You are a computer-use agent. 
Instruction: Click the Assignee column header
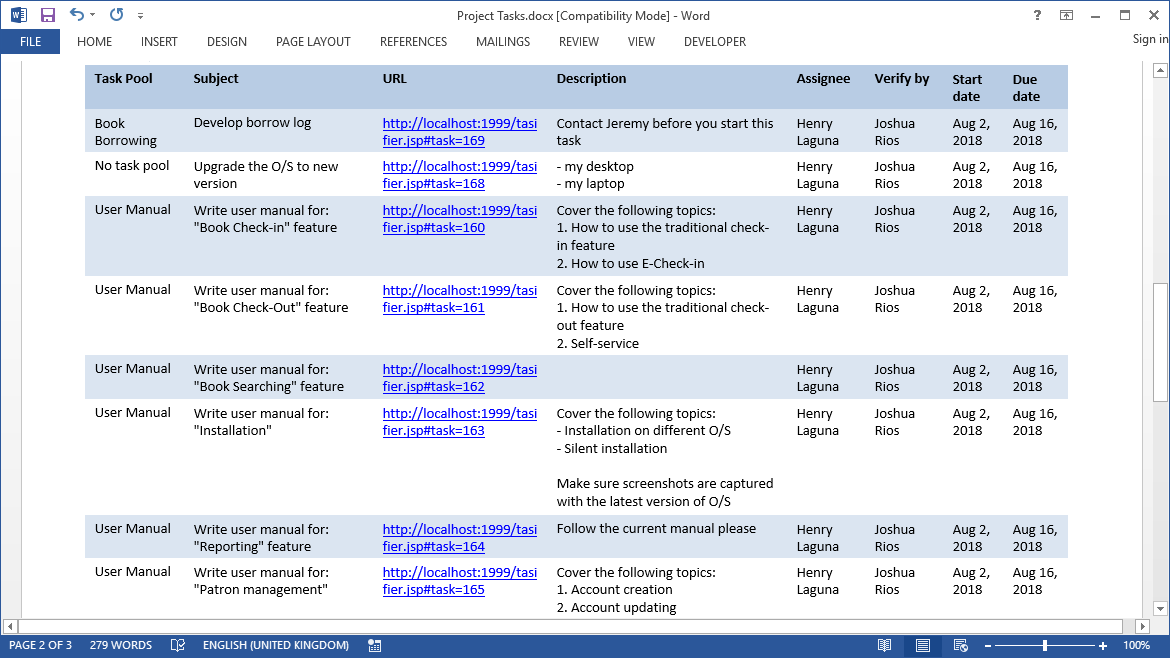point(823,78)
